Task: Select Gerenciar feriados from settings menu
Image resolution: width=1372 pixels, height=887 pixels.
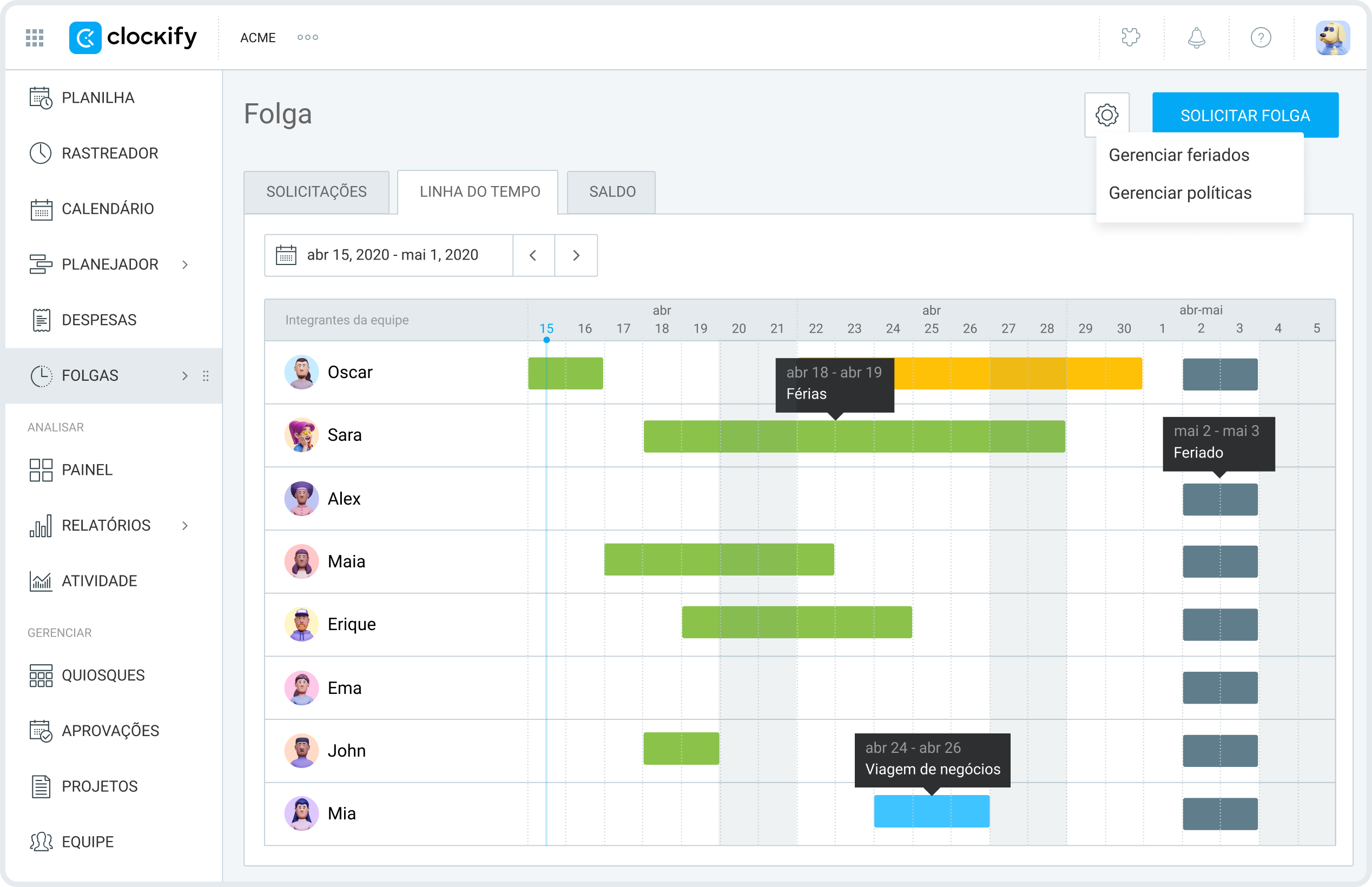Action: [x=1178, y=155]
